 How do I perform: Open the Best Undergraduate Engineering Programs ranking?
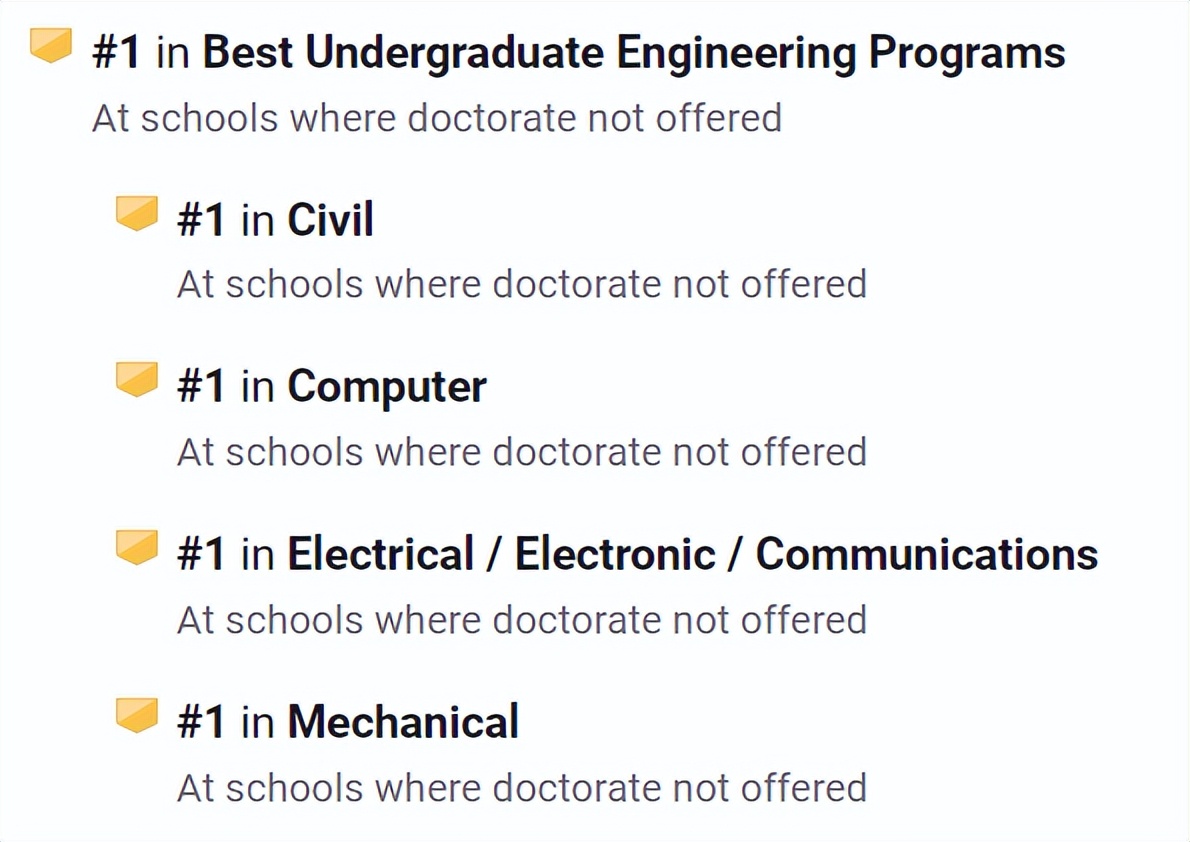634,54
